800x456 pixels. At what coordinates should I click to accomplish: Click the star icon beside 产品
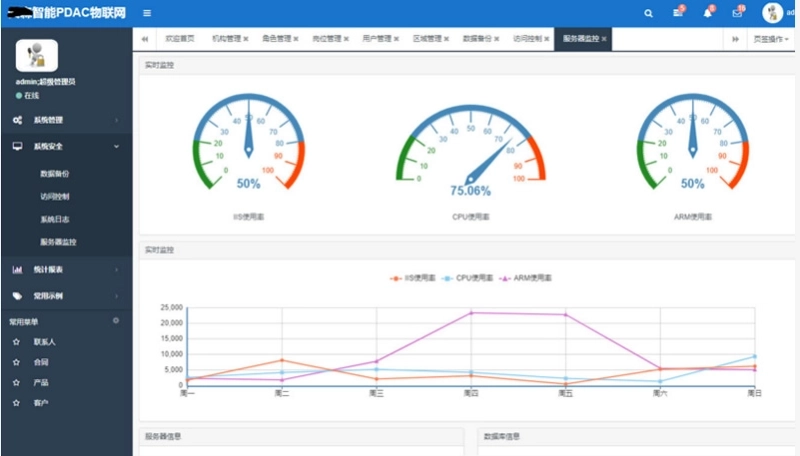(16, 383)
